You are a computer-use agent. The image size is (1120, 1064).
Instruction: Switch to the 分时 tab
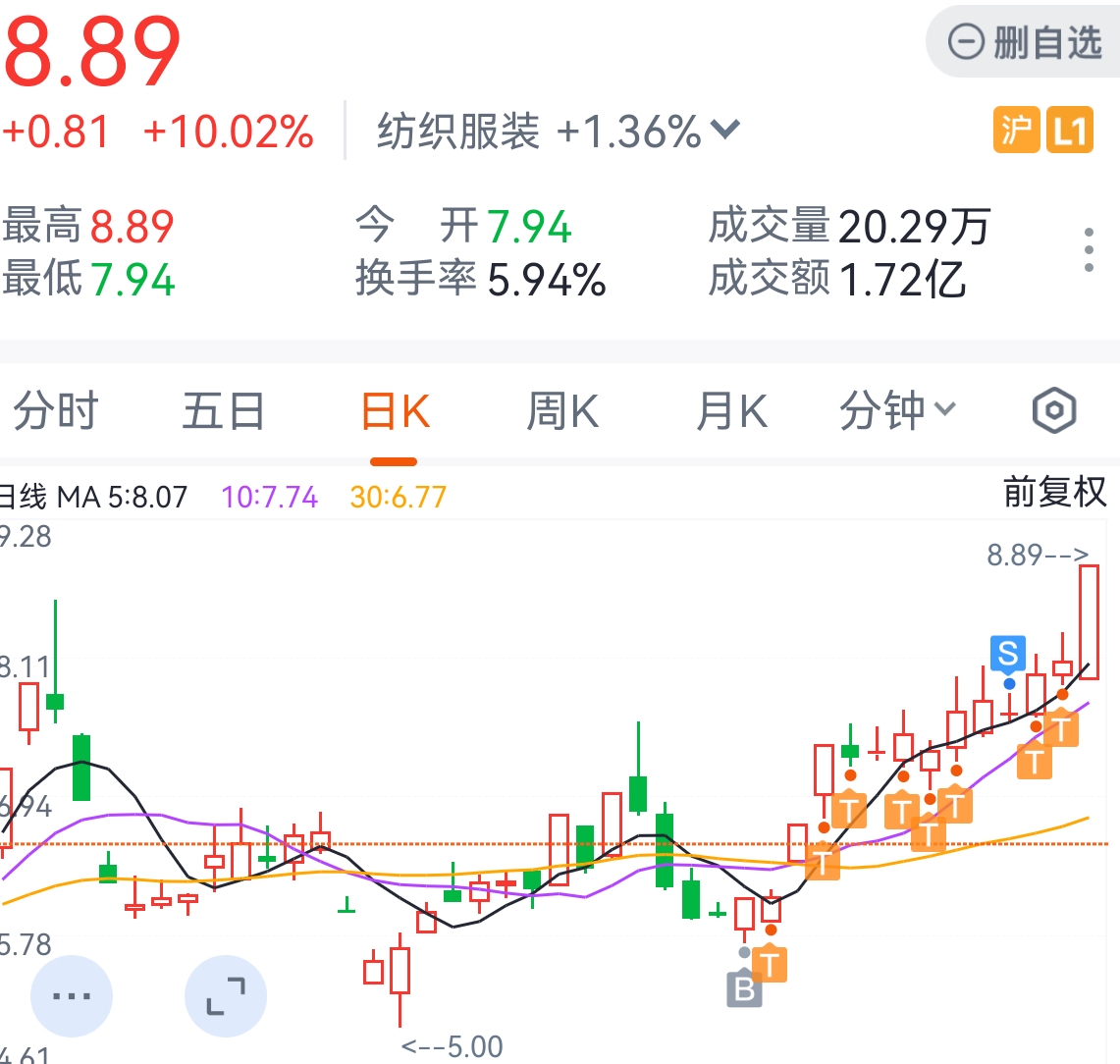[56, 411]
